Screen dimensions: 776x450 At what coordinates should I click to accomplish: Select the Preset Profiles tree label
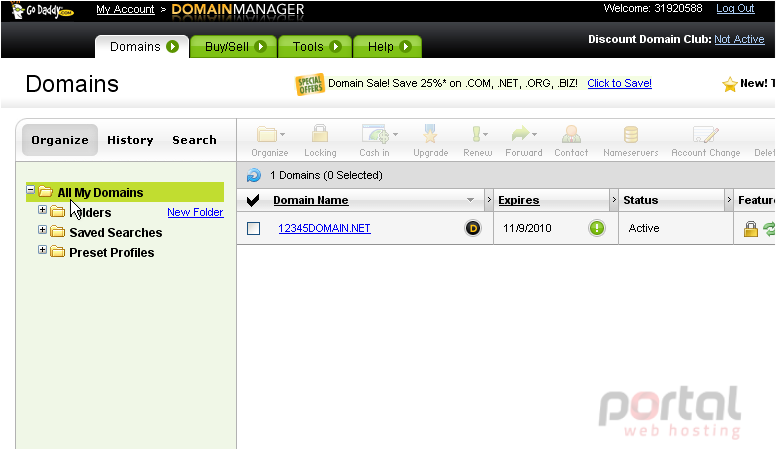point(112,252)
